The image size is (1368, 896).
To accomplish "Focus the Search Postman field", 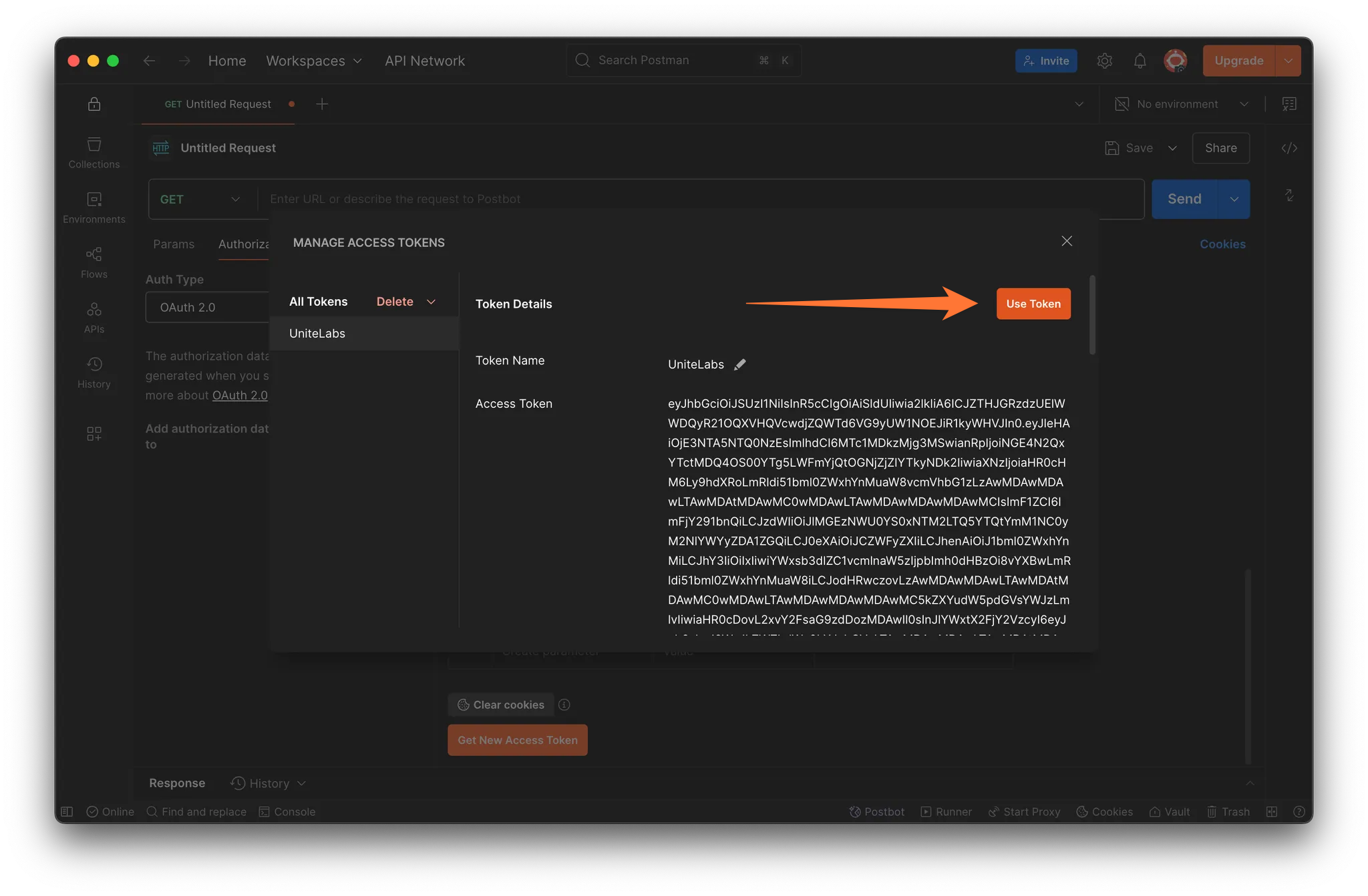I will 683,60.
